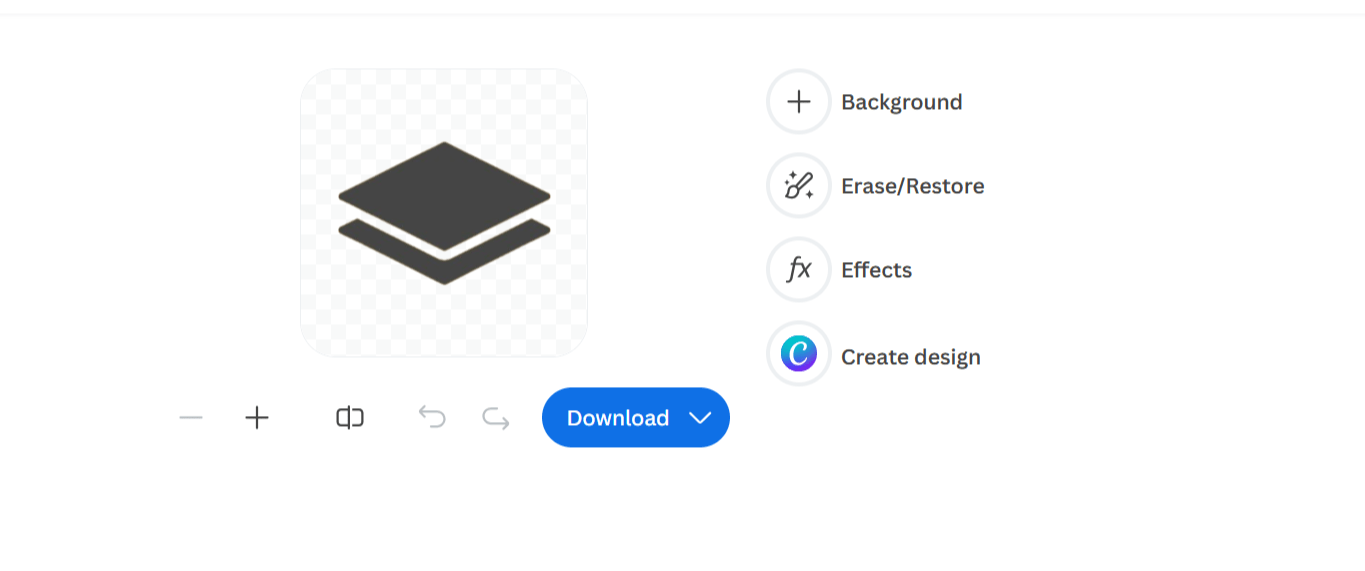Click the Download button label
Viewport: 1365px width, 571px height.
tap(618, 418)
